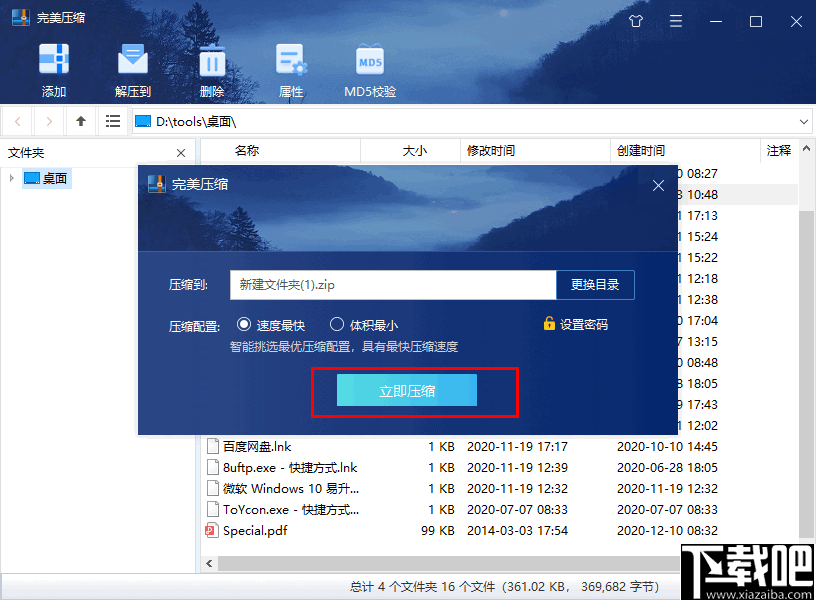816x600 pixels.
Task: Click the 压缩到 filename input field
Action: tap(393, 285)
